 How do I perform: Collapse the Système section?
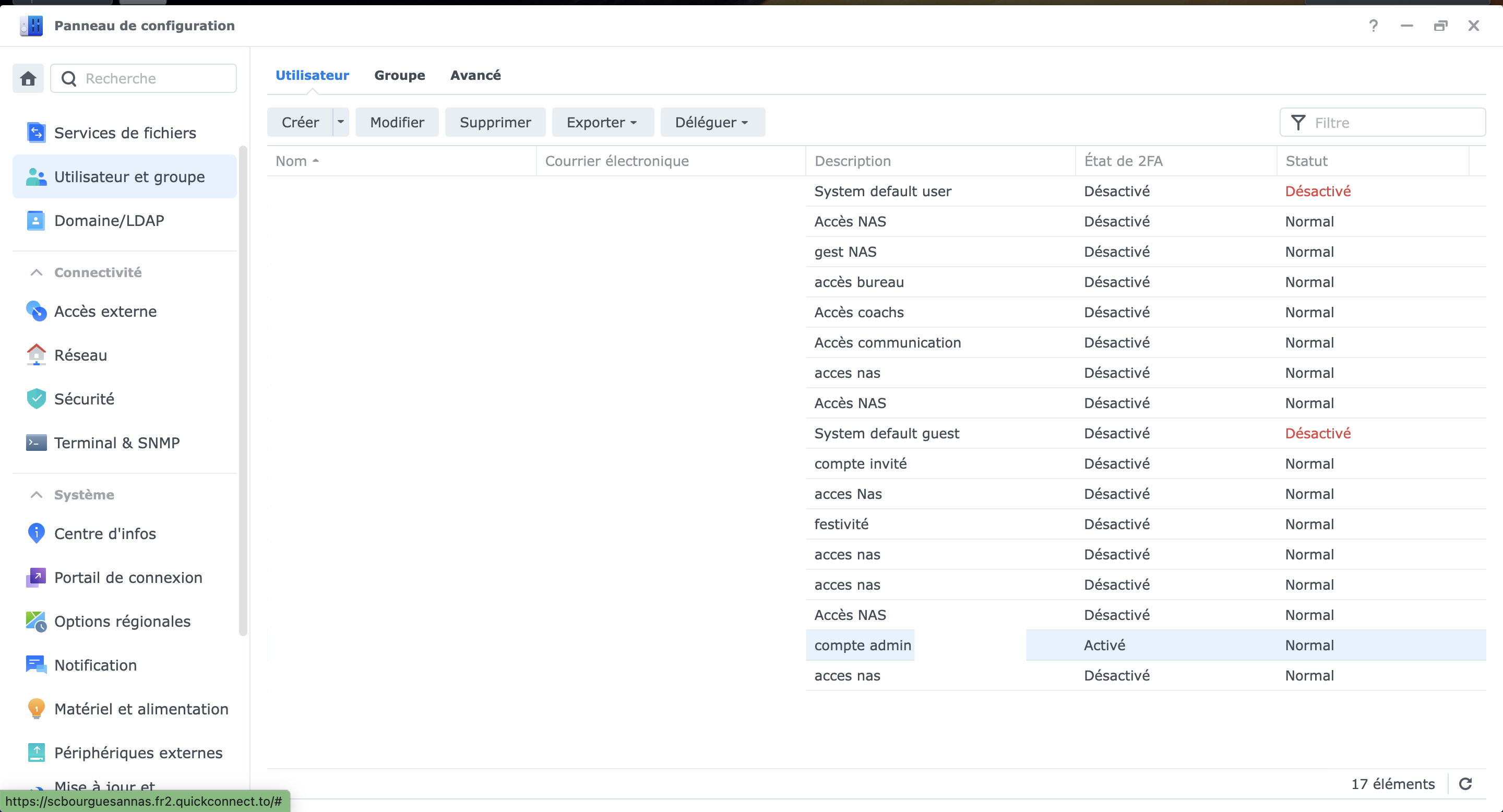coord(36,495)
